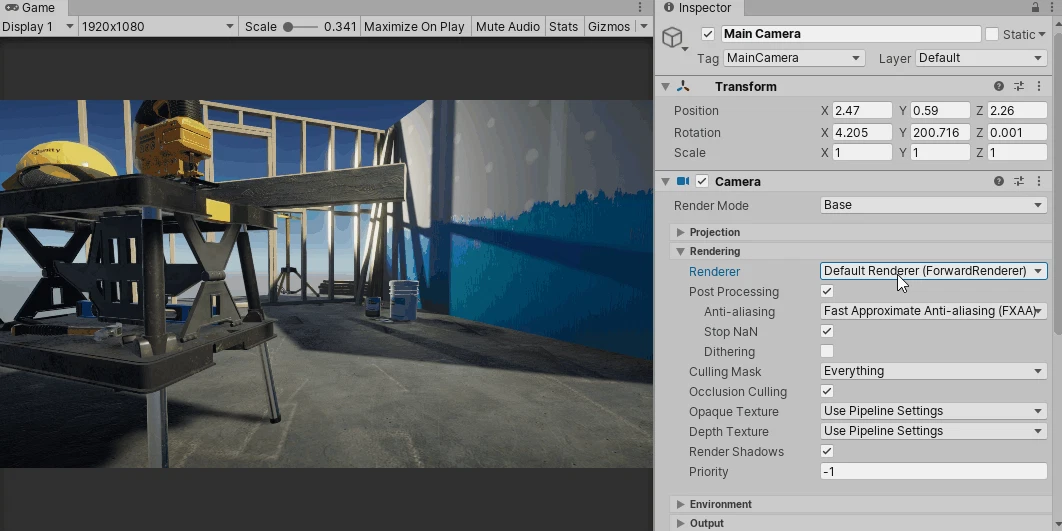Uncheck Stop NaN
Screen dimensions: 1062x531
pos(827,331)
